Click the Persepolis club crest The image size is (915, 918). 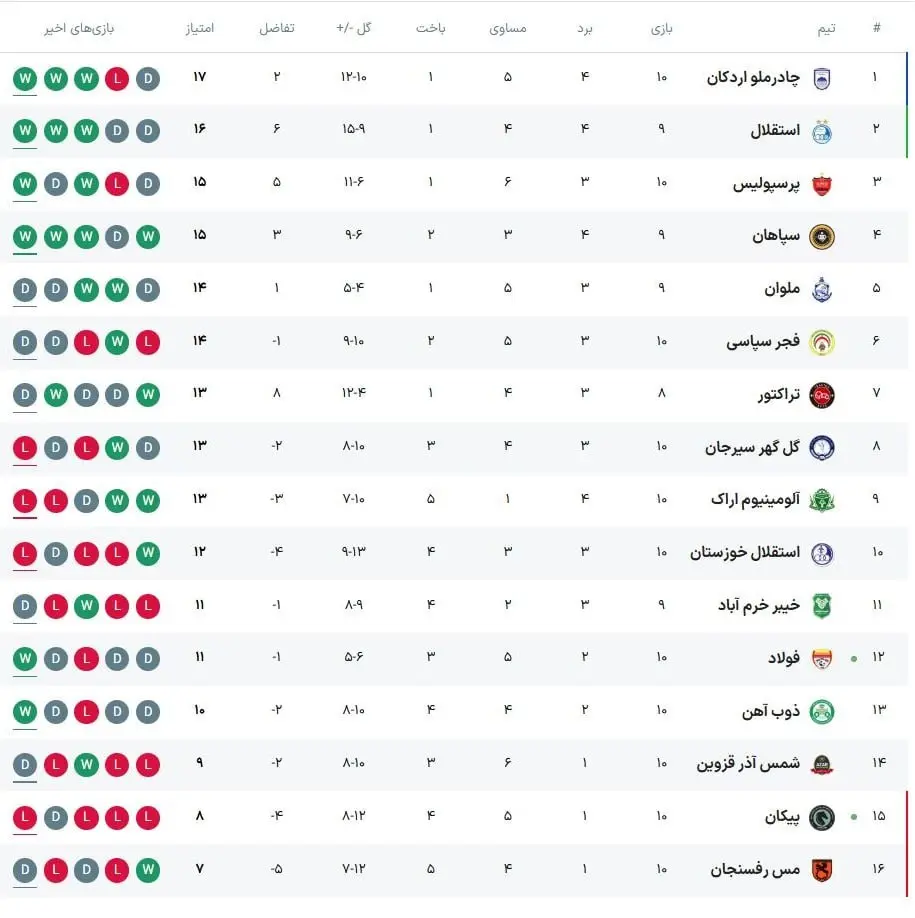pos(821,184)
